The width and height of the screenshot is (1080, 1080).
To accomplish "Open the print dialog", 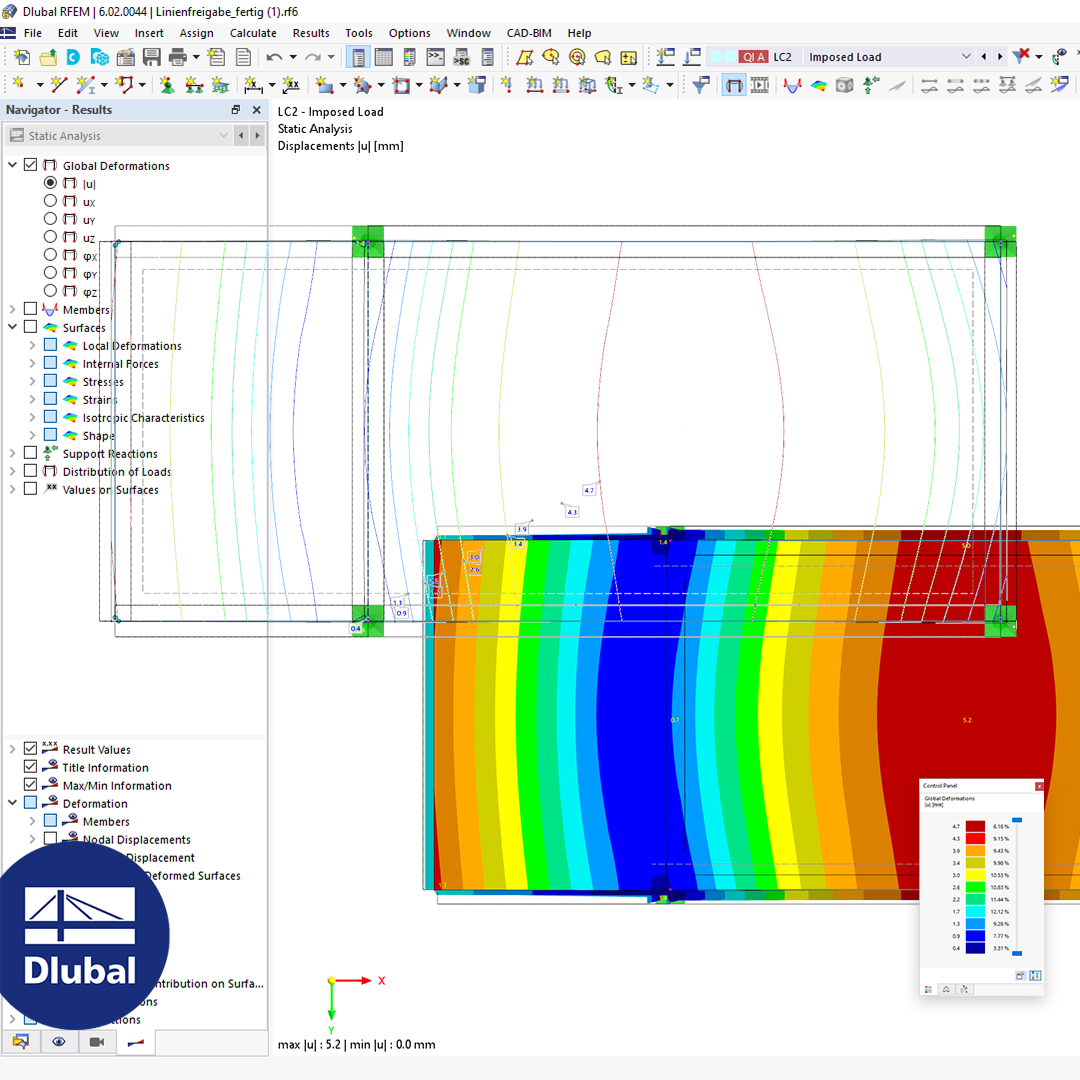I will [178, 57].
